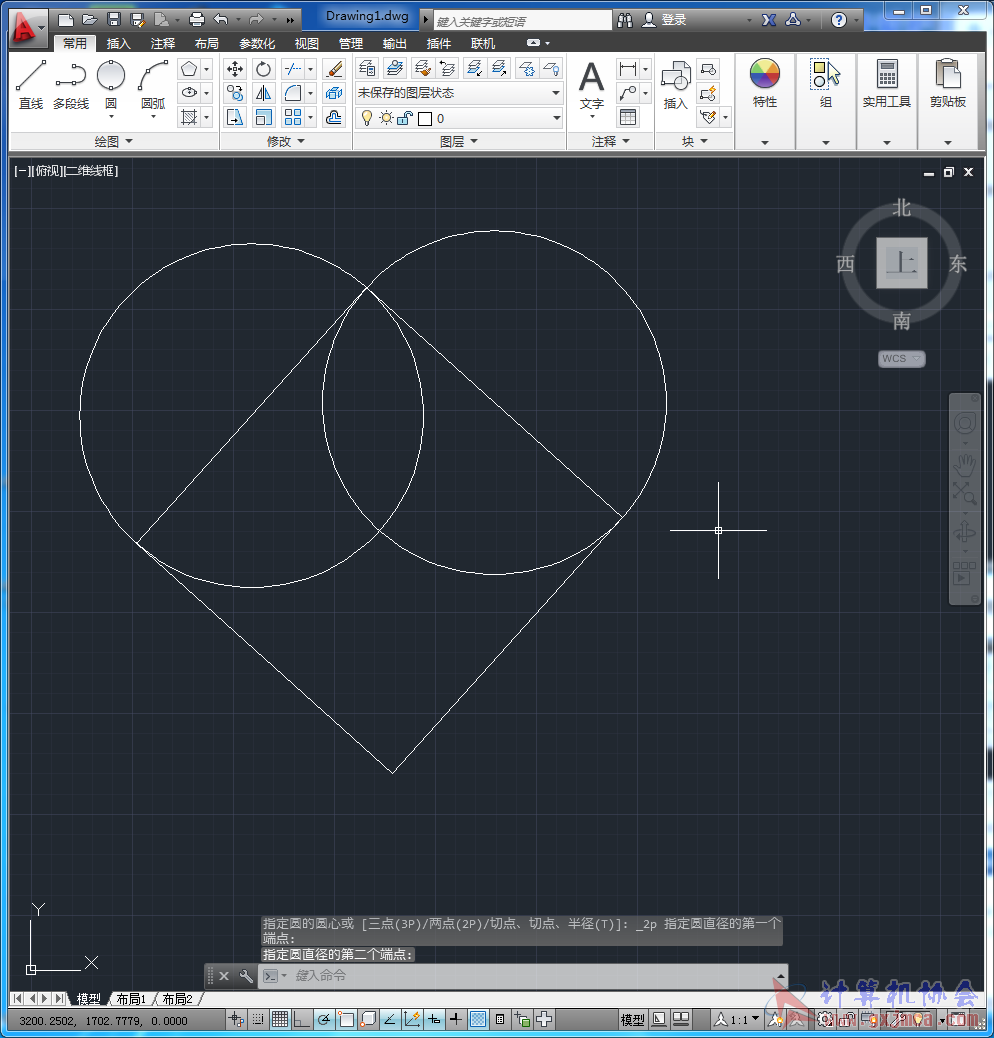Toggle Ortho Mode in status bar
The width and height of the screenshot is (994, 1038).
302,1019
